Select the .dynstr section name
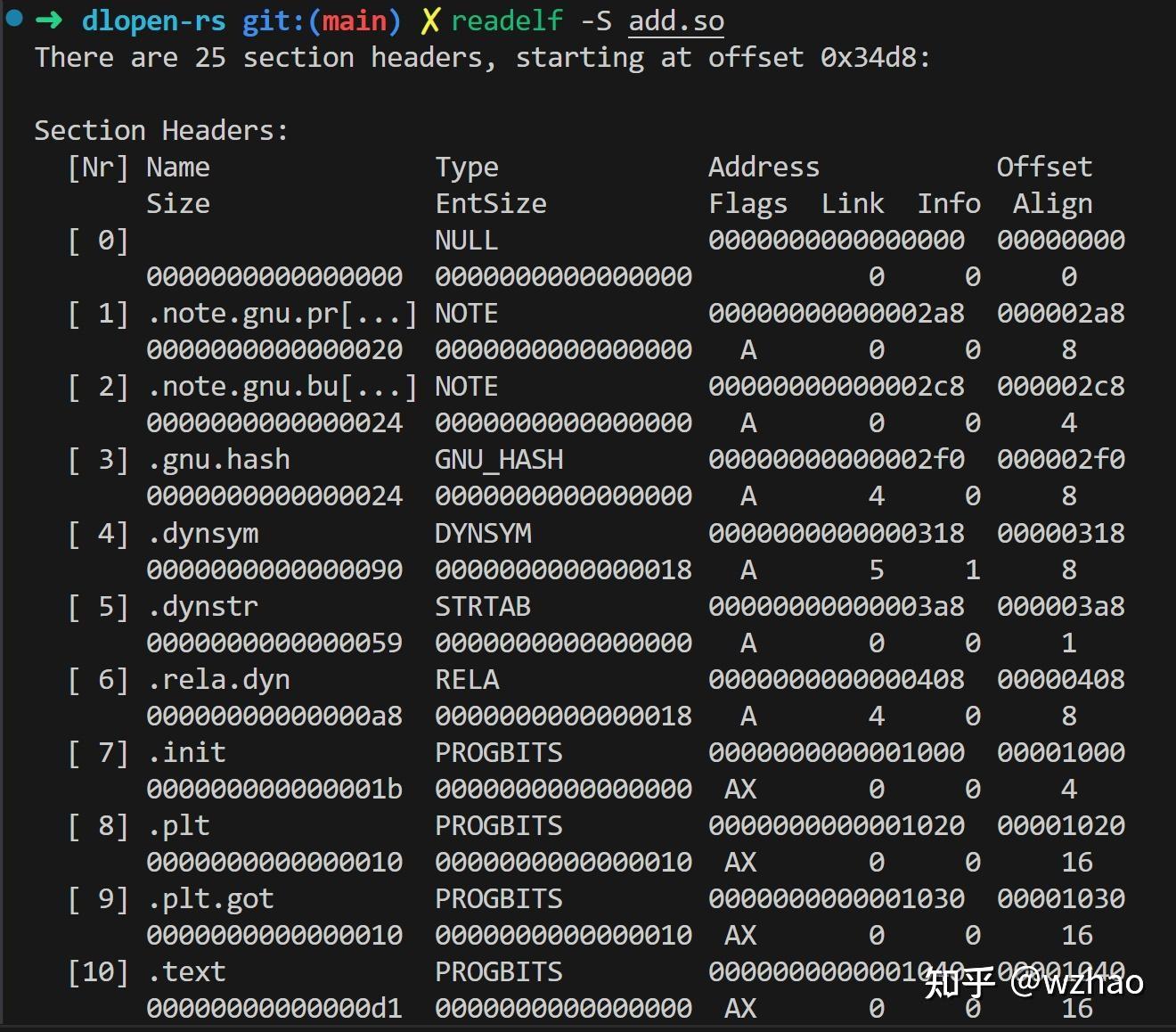The image size is (1176, 1032). pos(203,607)
